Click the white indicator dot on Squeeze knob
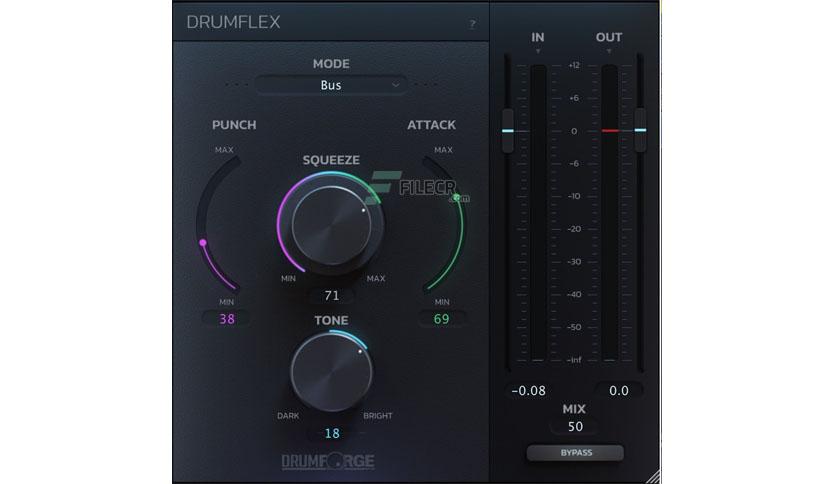The width and height of the screenshot is (836, 484). (364, 211)
